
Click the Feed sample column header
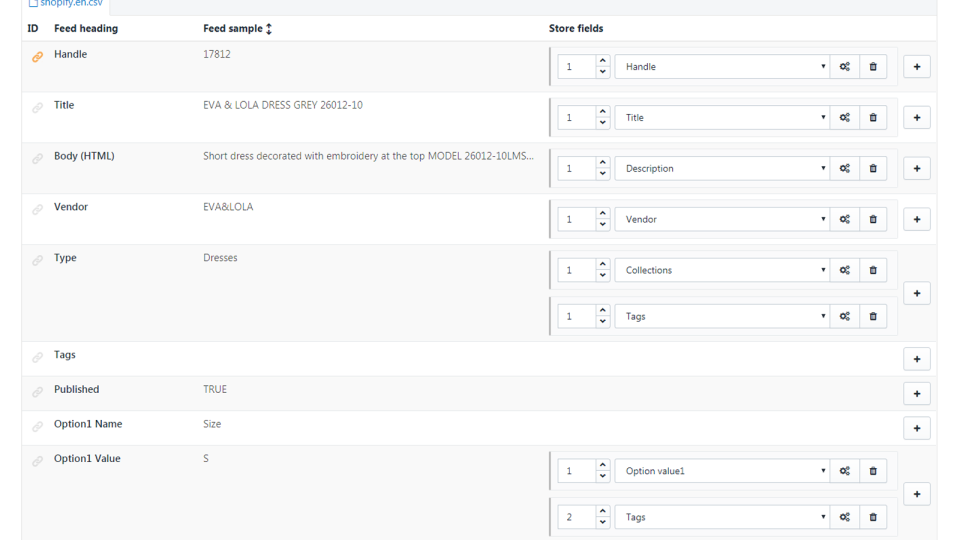[x=233, y=29]
